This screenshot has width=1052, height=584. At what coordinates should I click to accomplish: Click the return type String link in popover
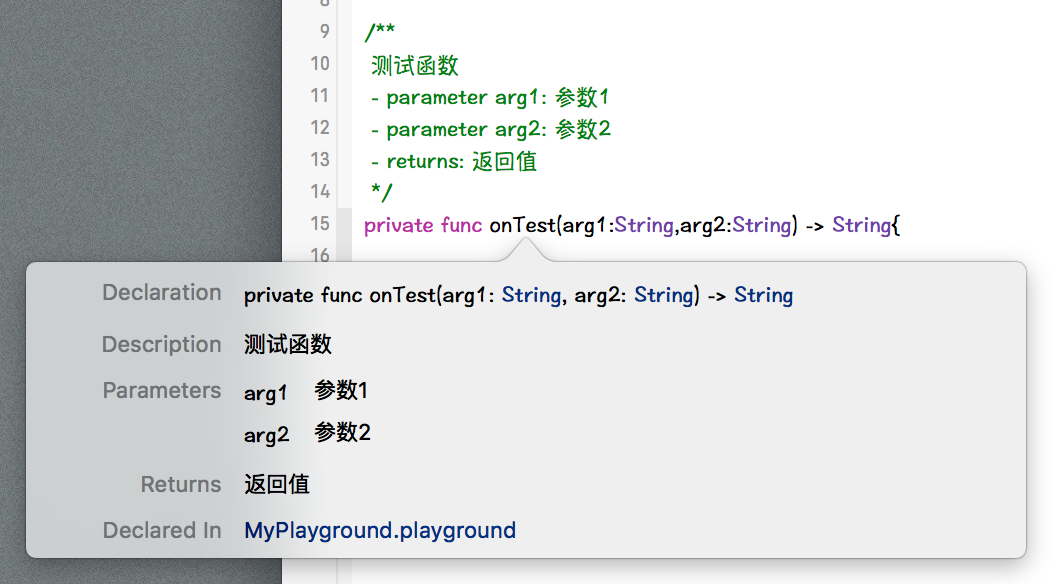pos(763,295)
